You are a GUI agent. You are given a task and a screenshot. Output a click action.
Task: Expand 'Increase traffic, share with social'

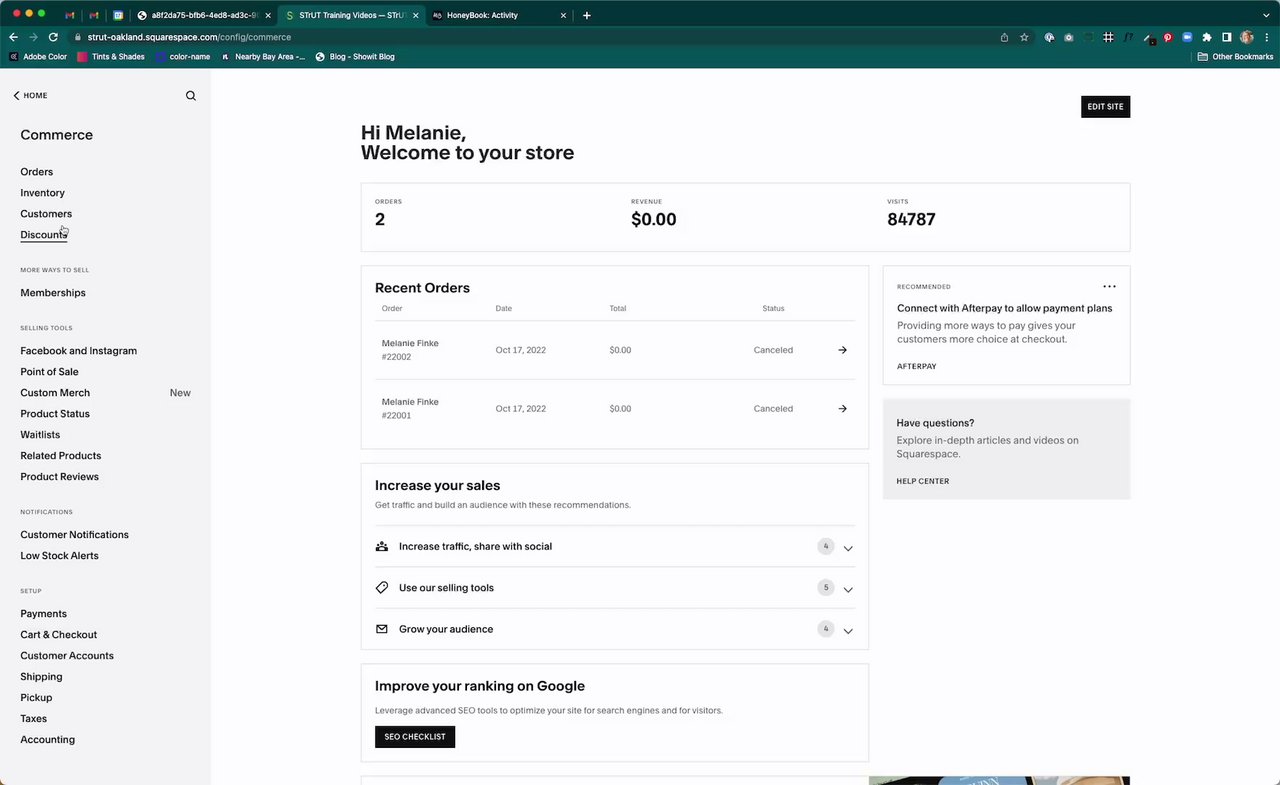pyautogui.click(x=848, y=548)
